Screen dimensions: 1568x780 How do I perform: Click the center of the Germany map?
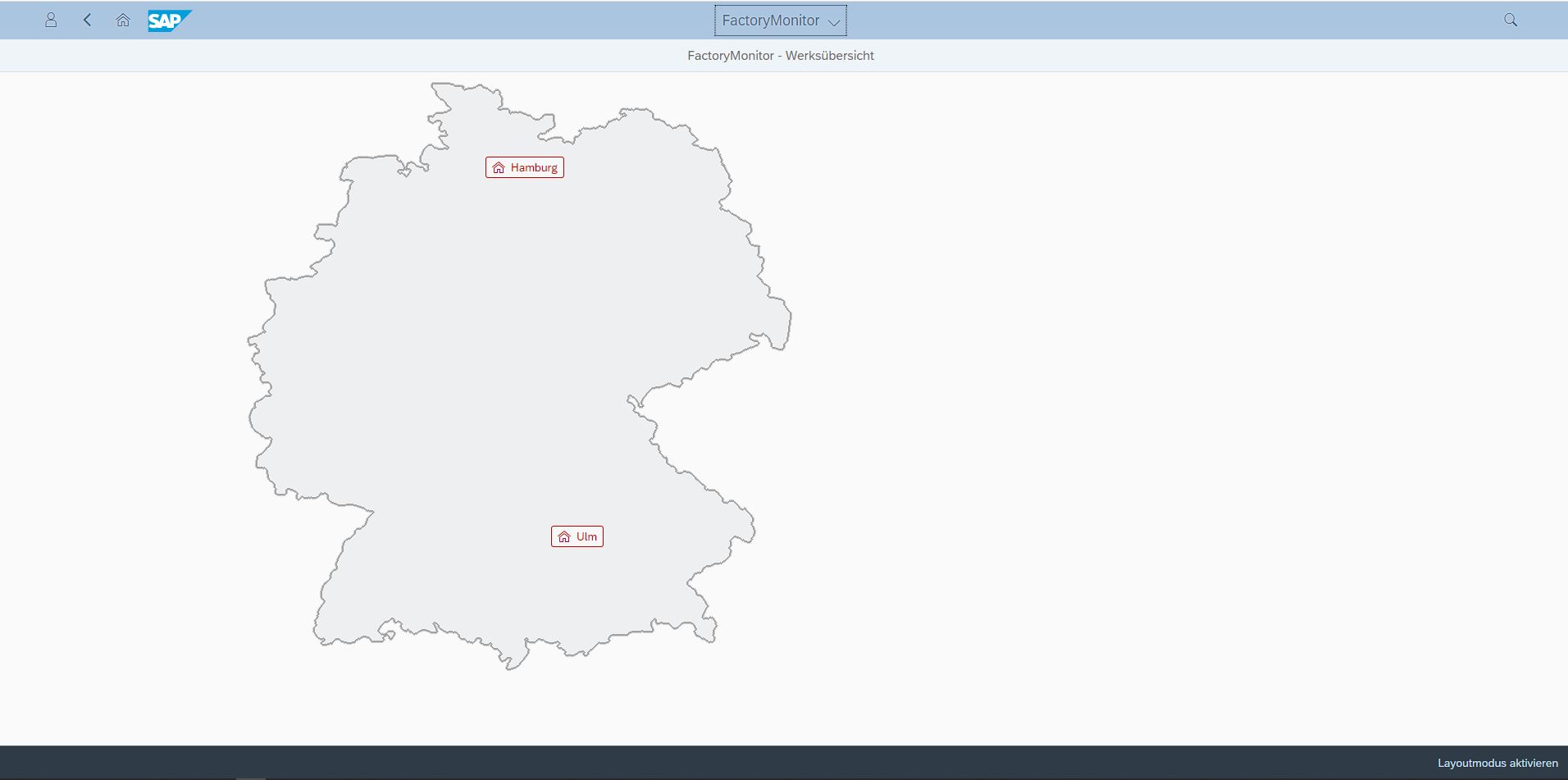(508, 361)
